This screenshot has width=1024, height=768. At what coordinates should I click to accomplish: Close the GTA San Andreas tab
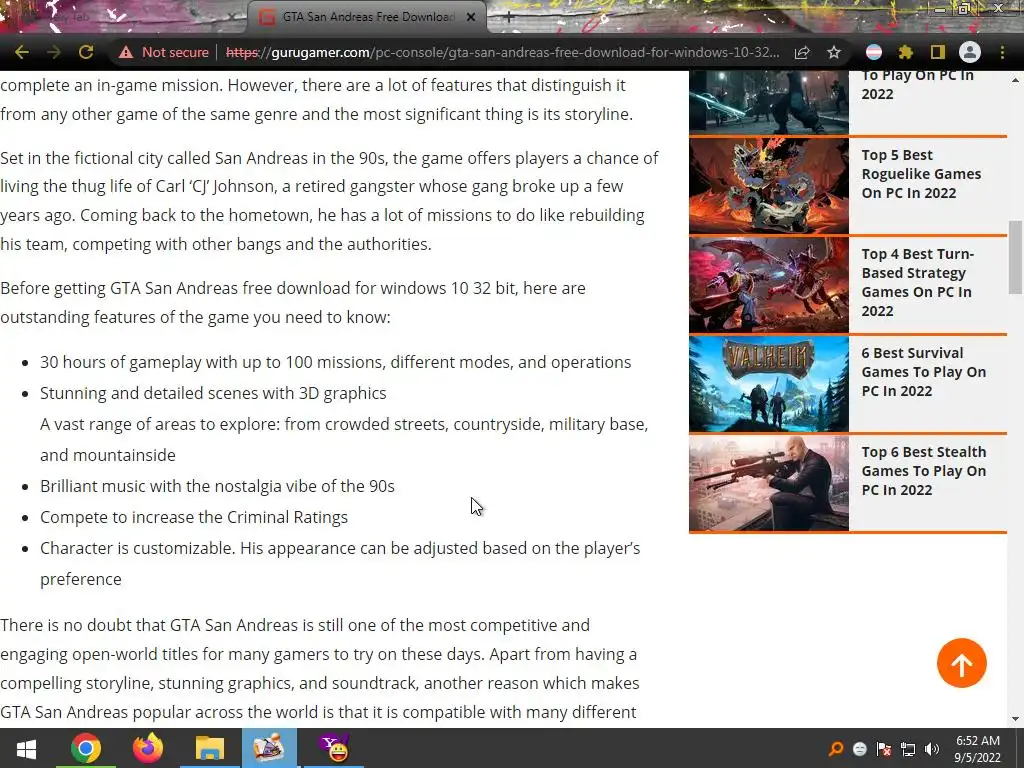[471, 17]
